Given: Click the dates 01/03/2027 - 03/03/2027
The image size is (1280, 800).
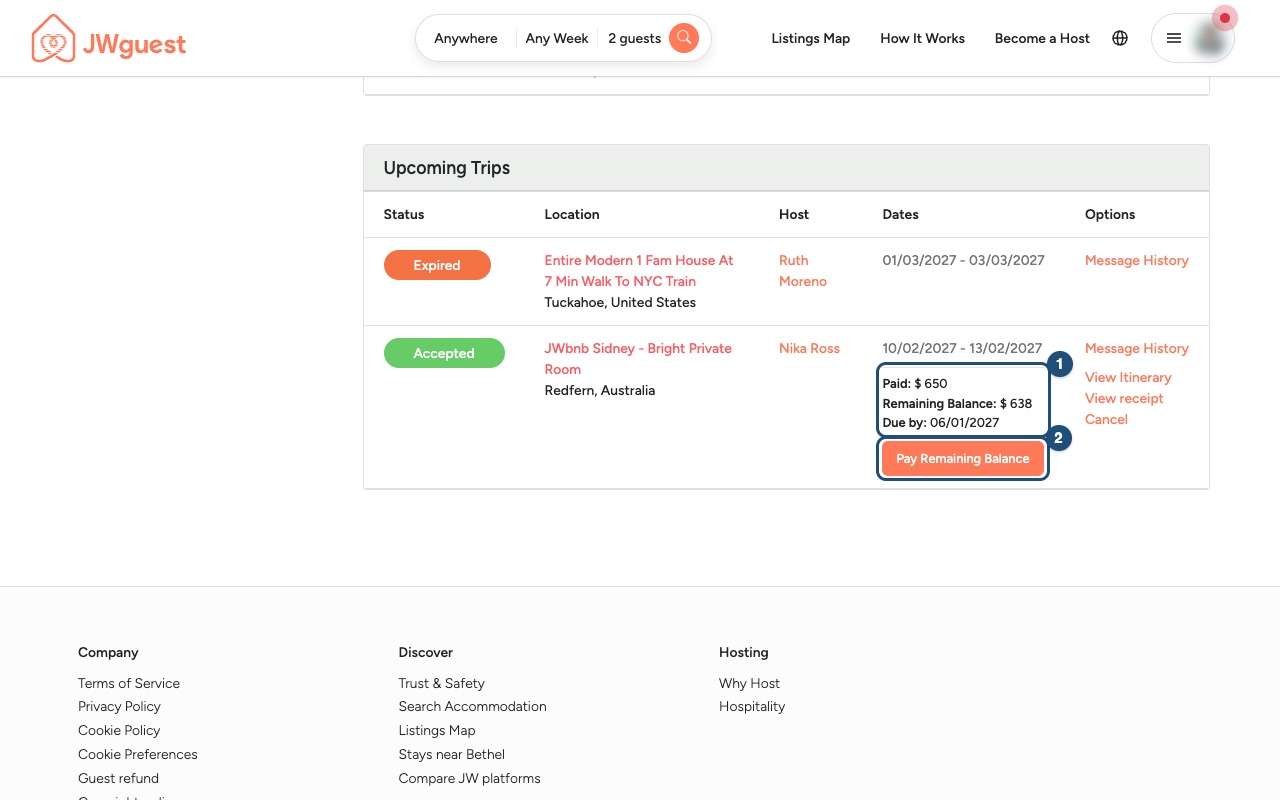Looking at the screenshot, I should pyautogui.click(x=963, y=260).
